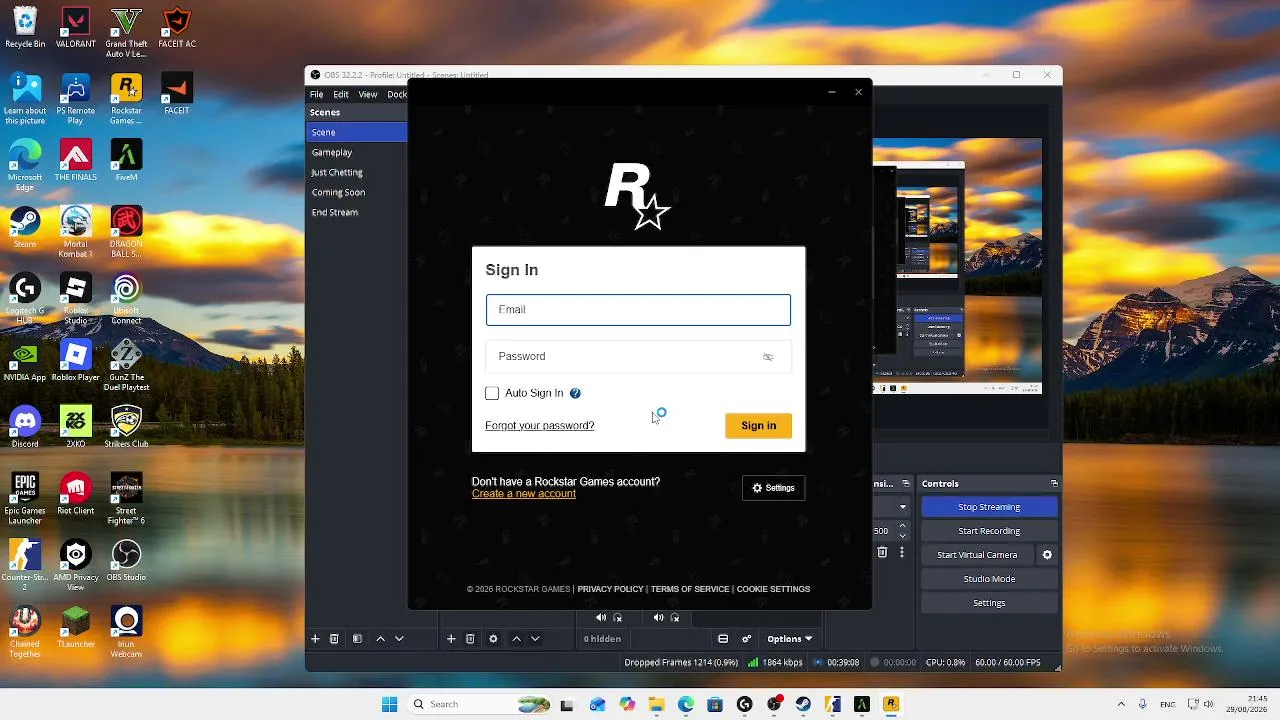Screen dimensions: 1280x720
Task: Open Settings from OBS Controls dock
Action: 989,603
